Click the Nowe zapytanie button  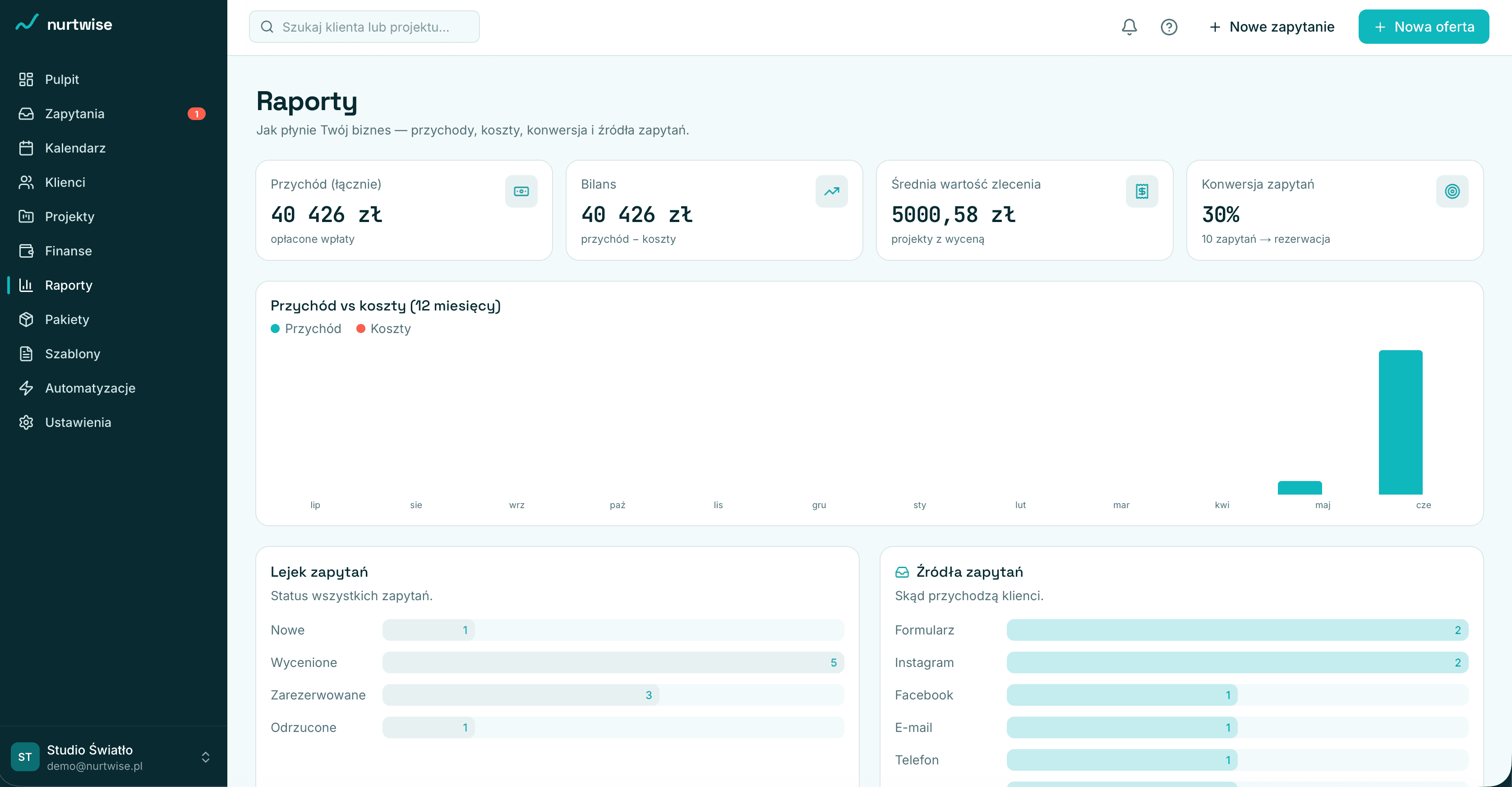pyautogui.click(x=1271, y=27)
